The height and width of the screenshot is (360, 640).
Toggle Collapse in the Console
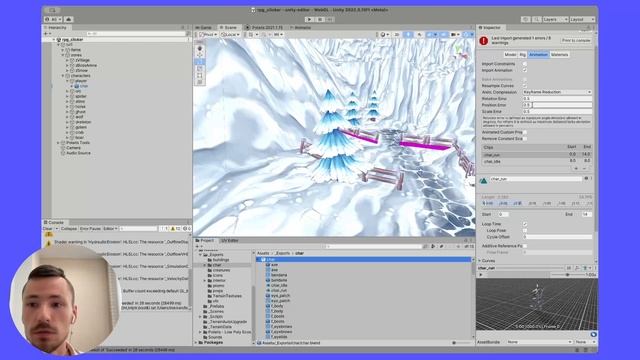(x=69, y=229)
